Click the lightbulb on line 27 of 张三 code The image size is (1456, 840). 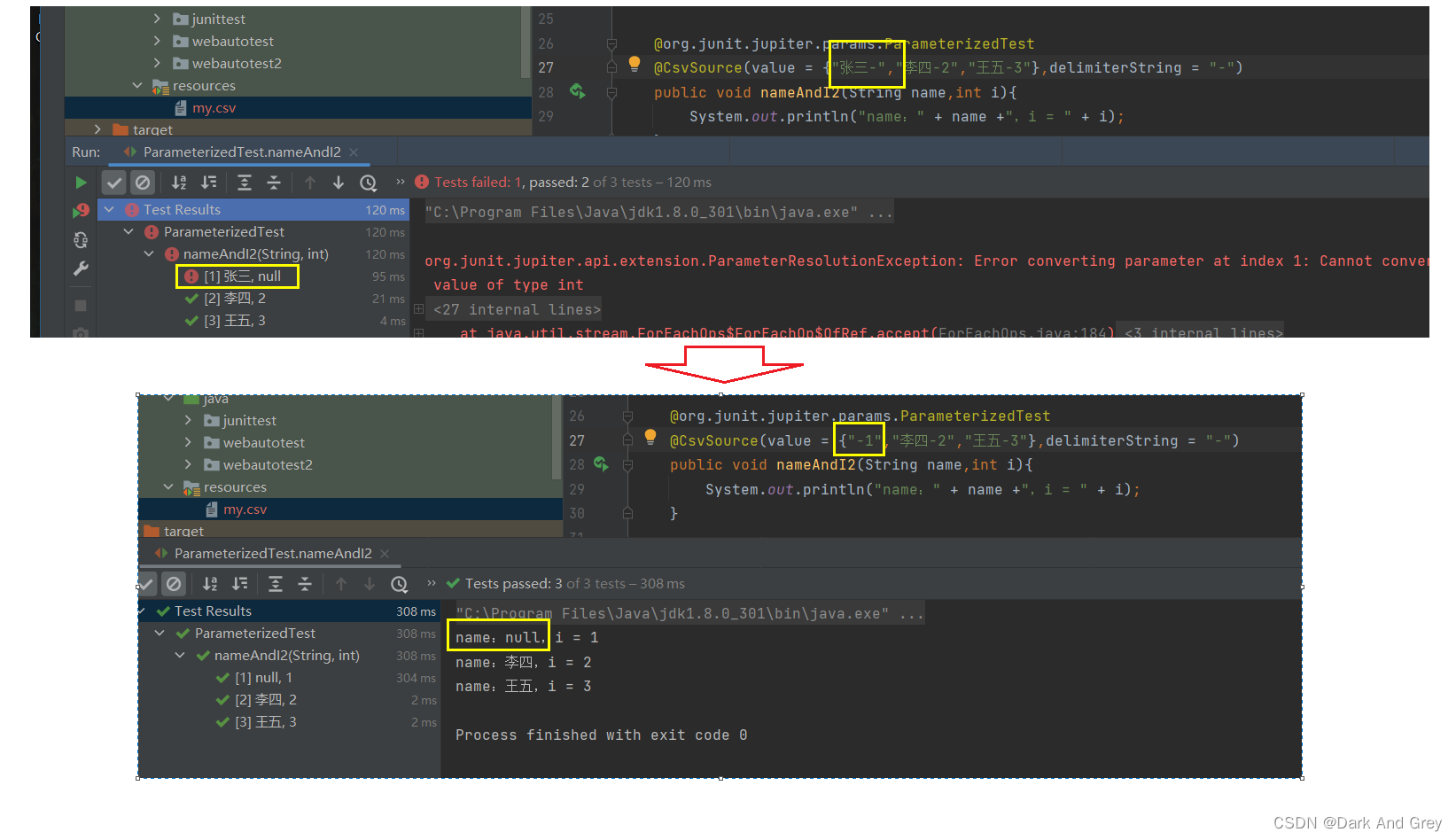tap(635, 64)
